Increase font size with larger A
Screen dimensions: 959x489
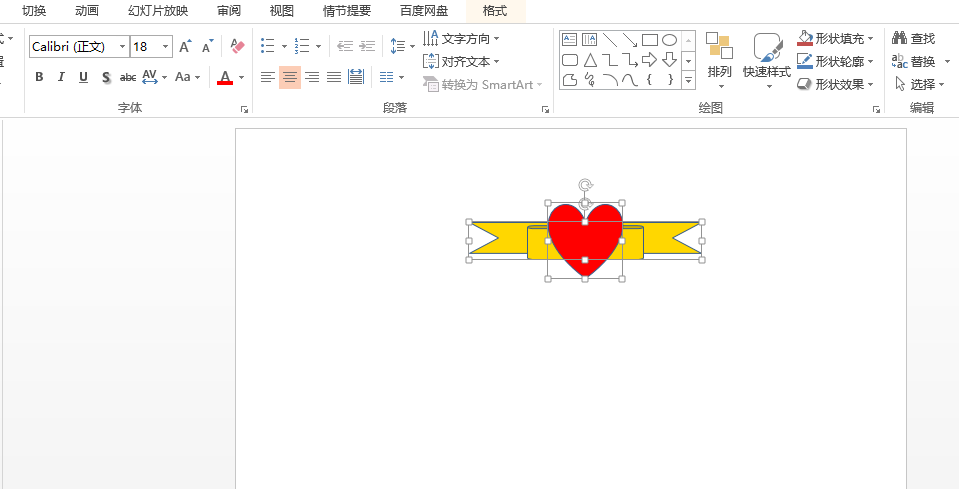(x=185, y=46)
